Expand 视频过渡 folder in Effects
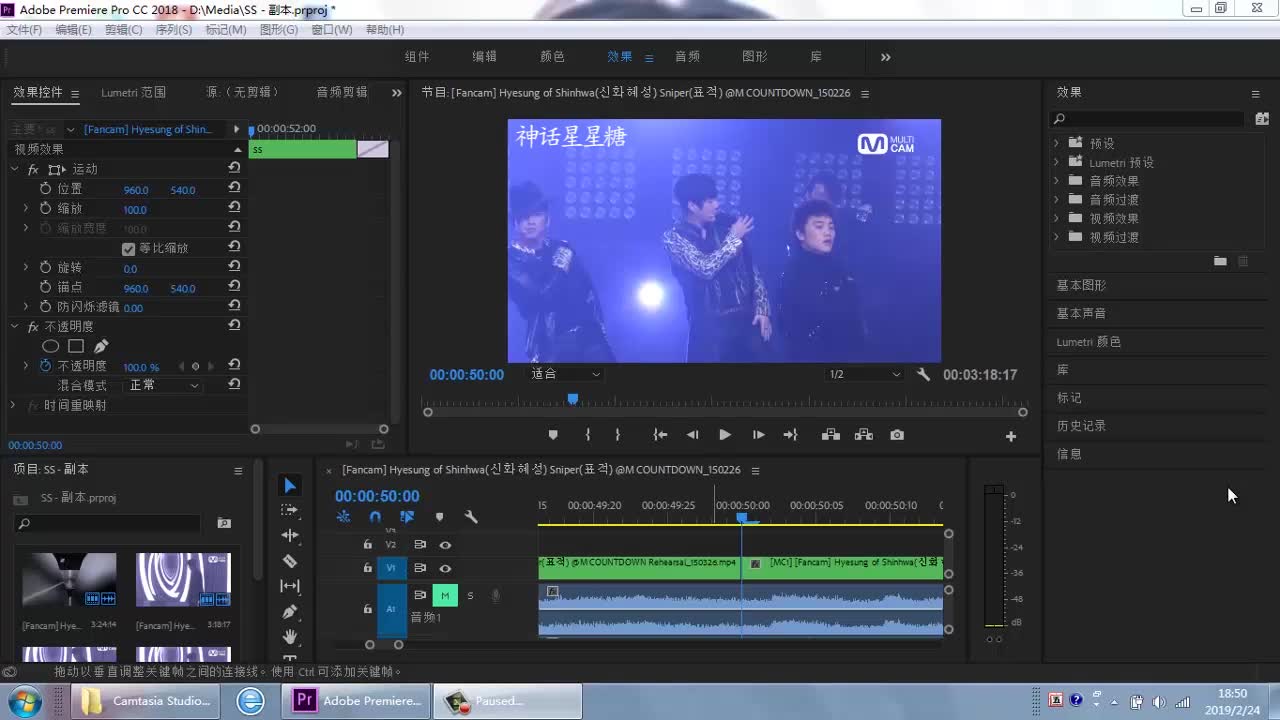Screen dimensions: 1280x720 pos(1056,237)
